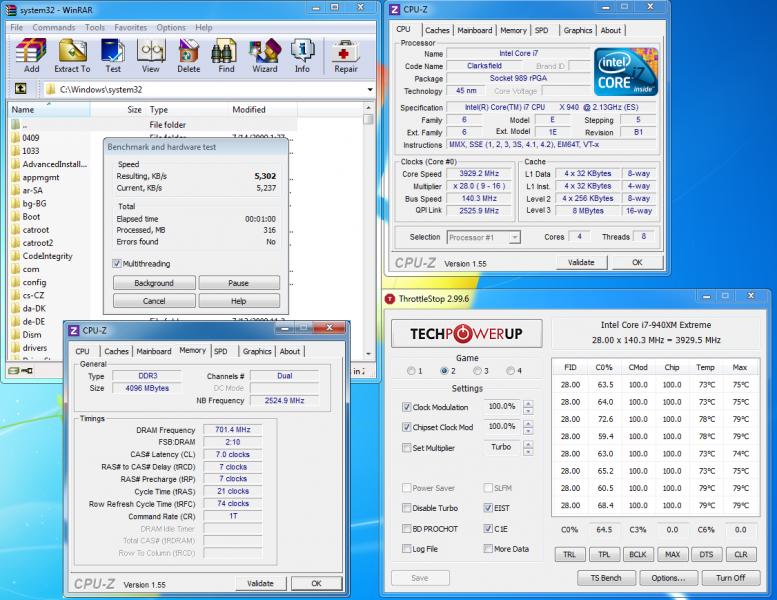
Task: Click the BCLK button
Action: (x=637, y=554)
